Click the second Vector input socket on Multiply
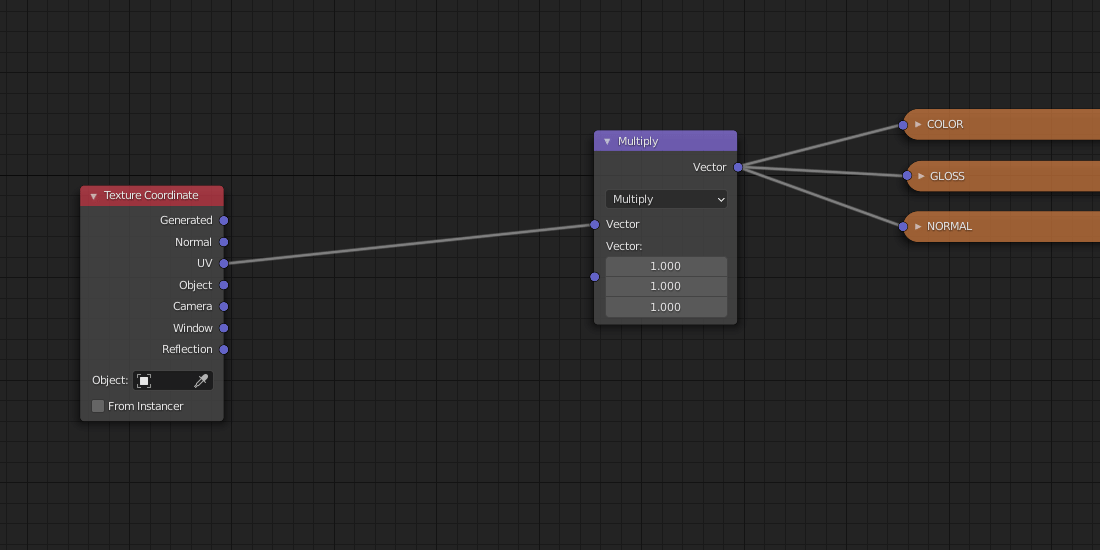This screenshot has width=1100, height=550. click(x=595, y=277)
